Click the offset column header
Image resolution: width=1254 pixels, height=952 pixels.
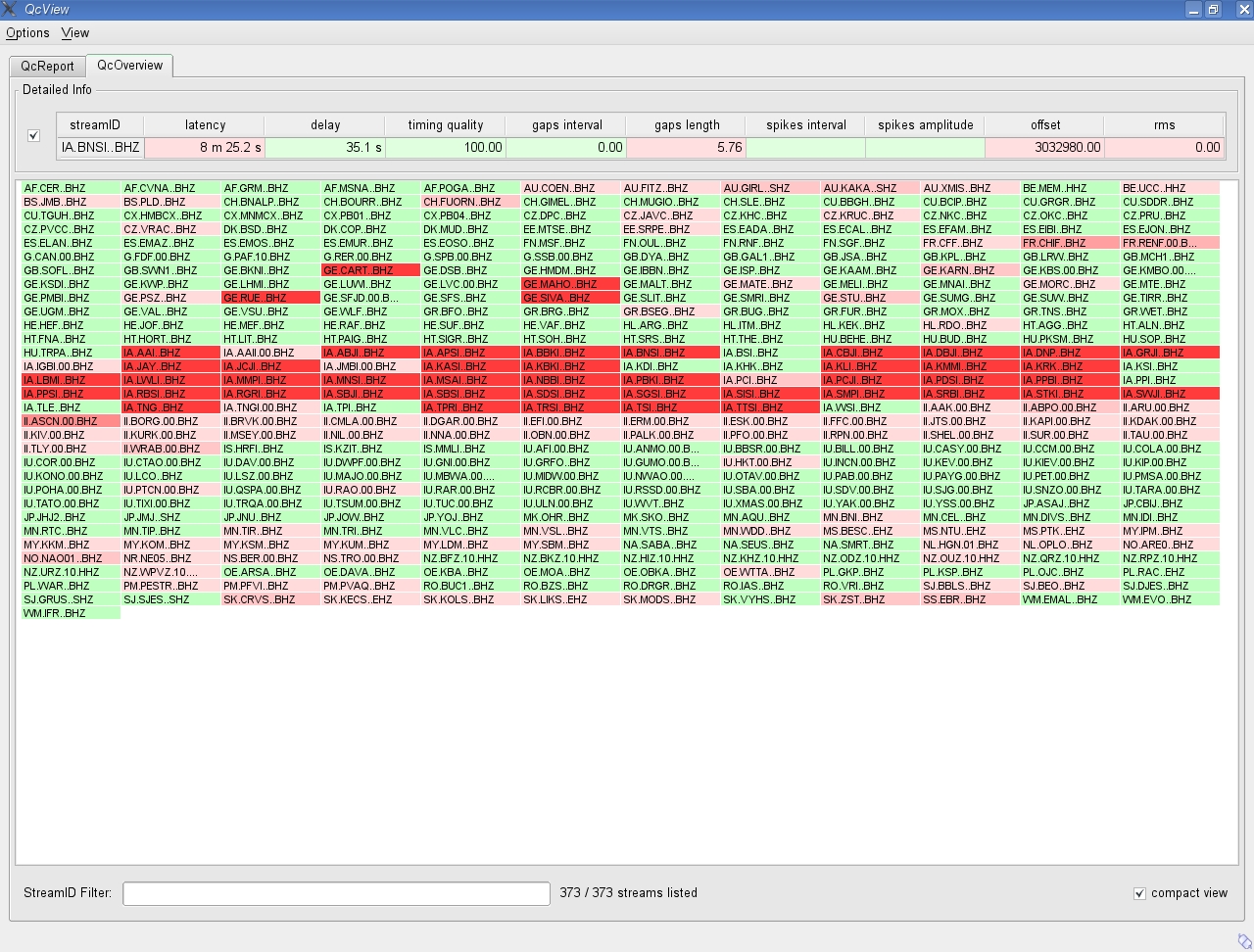tap(1044, 124)
